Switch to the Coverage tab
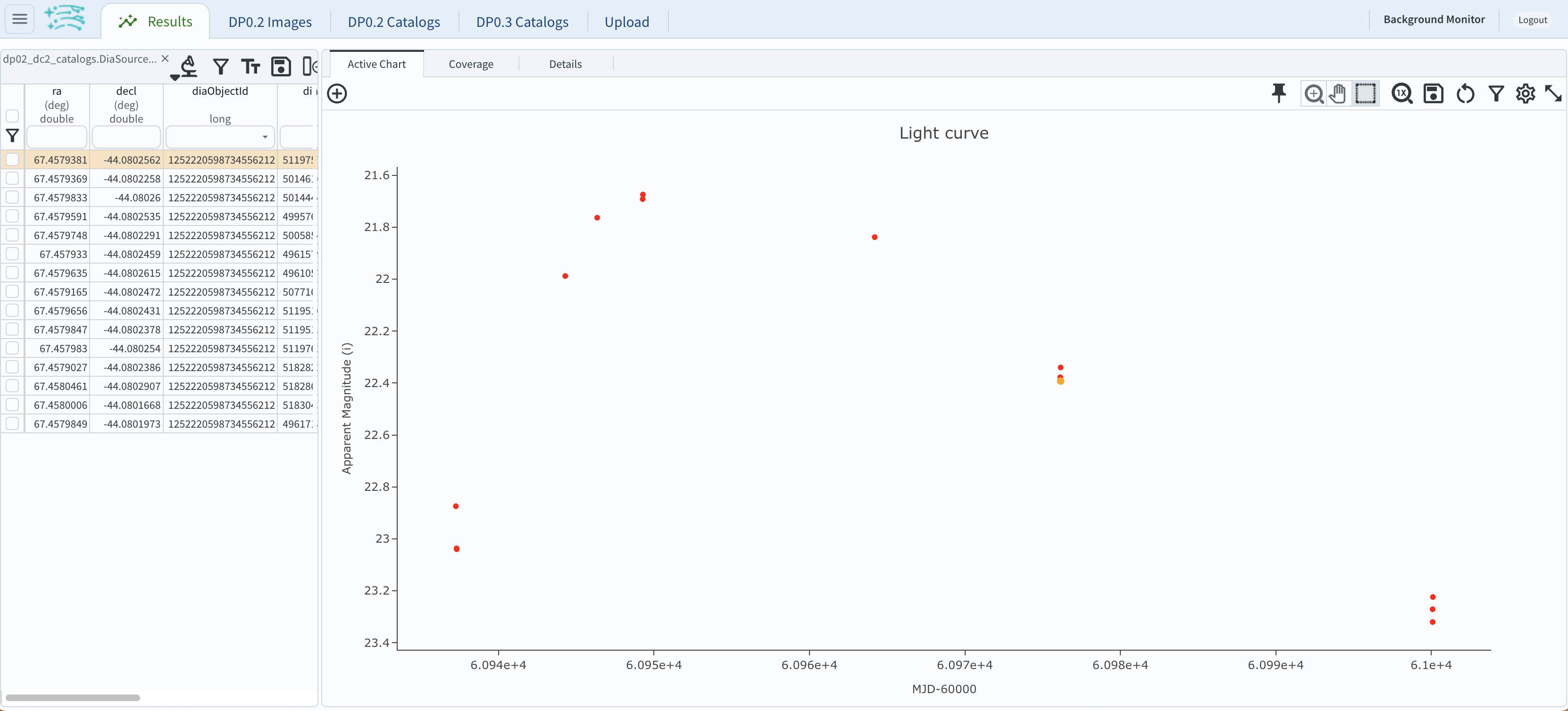This screenshot has width=1568, height=711. [471, 63]
